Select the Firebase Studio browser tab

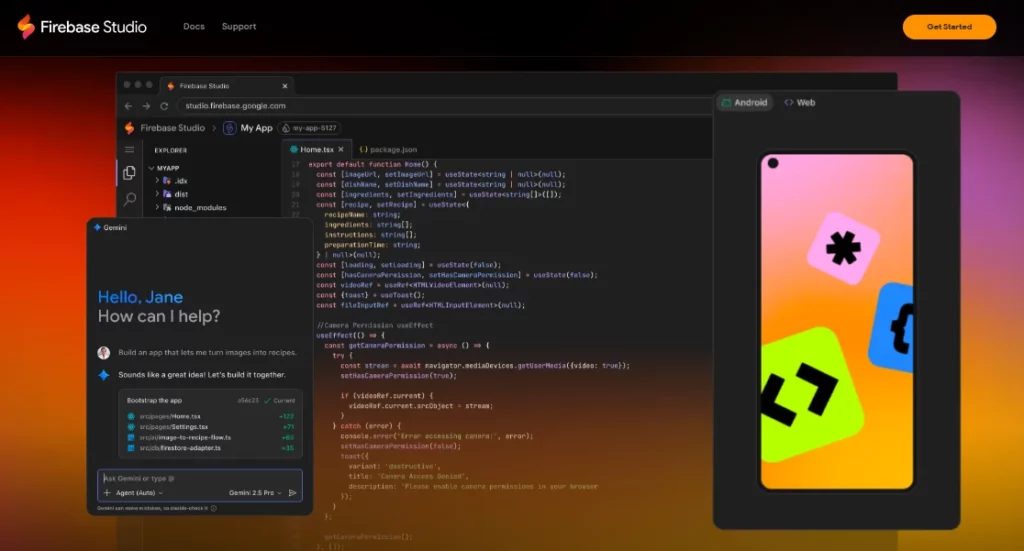226,86
